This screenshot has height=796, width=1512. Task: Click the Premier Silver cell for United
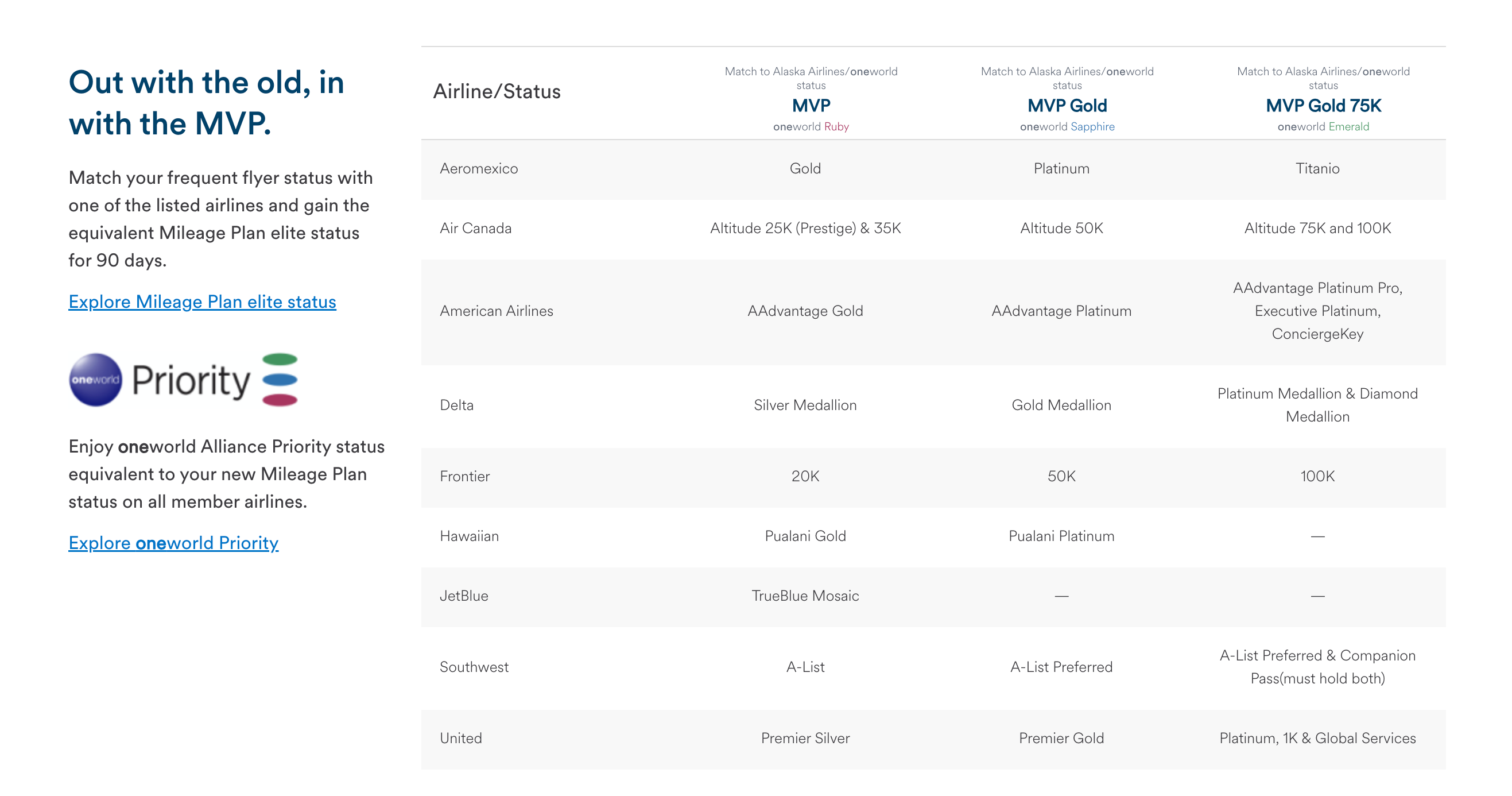[805, 738]
